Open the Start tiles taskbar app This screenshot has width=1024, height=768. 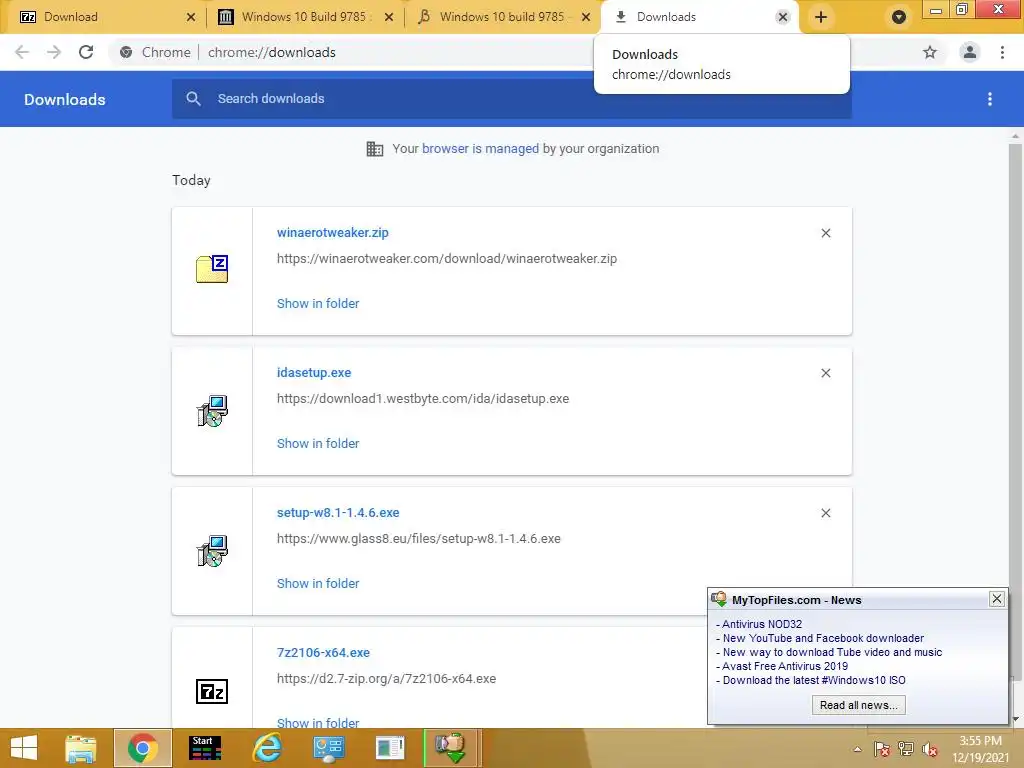click(x=205, y=748)
